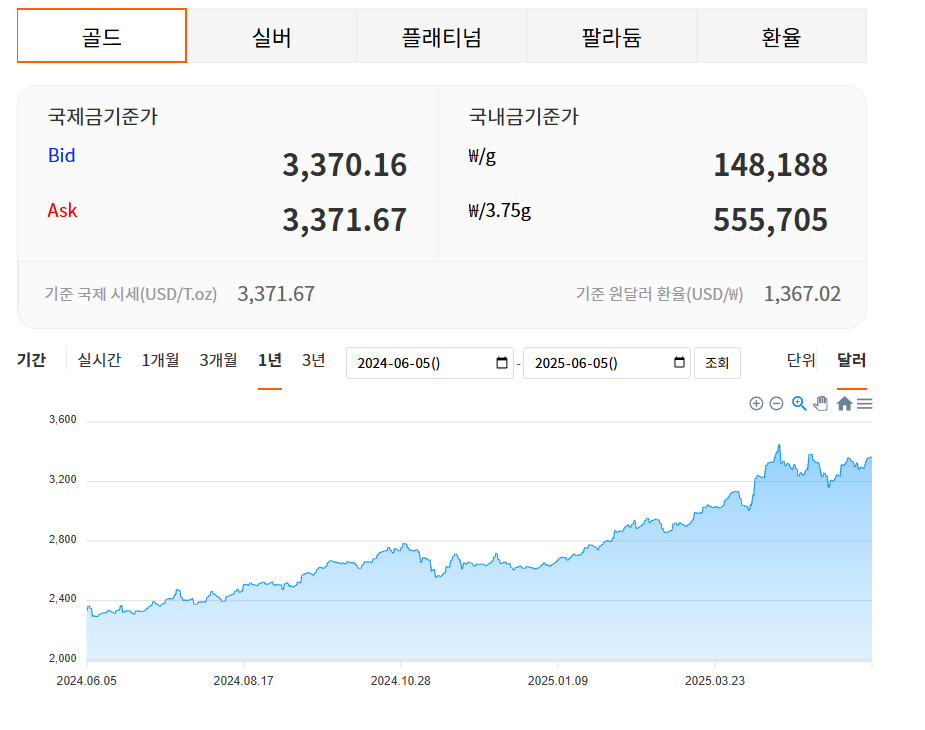Choose the 1개월 period
Viewport: 925px width, 730px height.
(160, 360)
